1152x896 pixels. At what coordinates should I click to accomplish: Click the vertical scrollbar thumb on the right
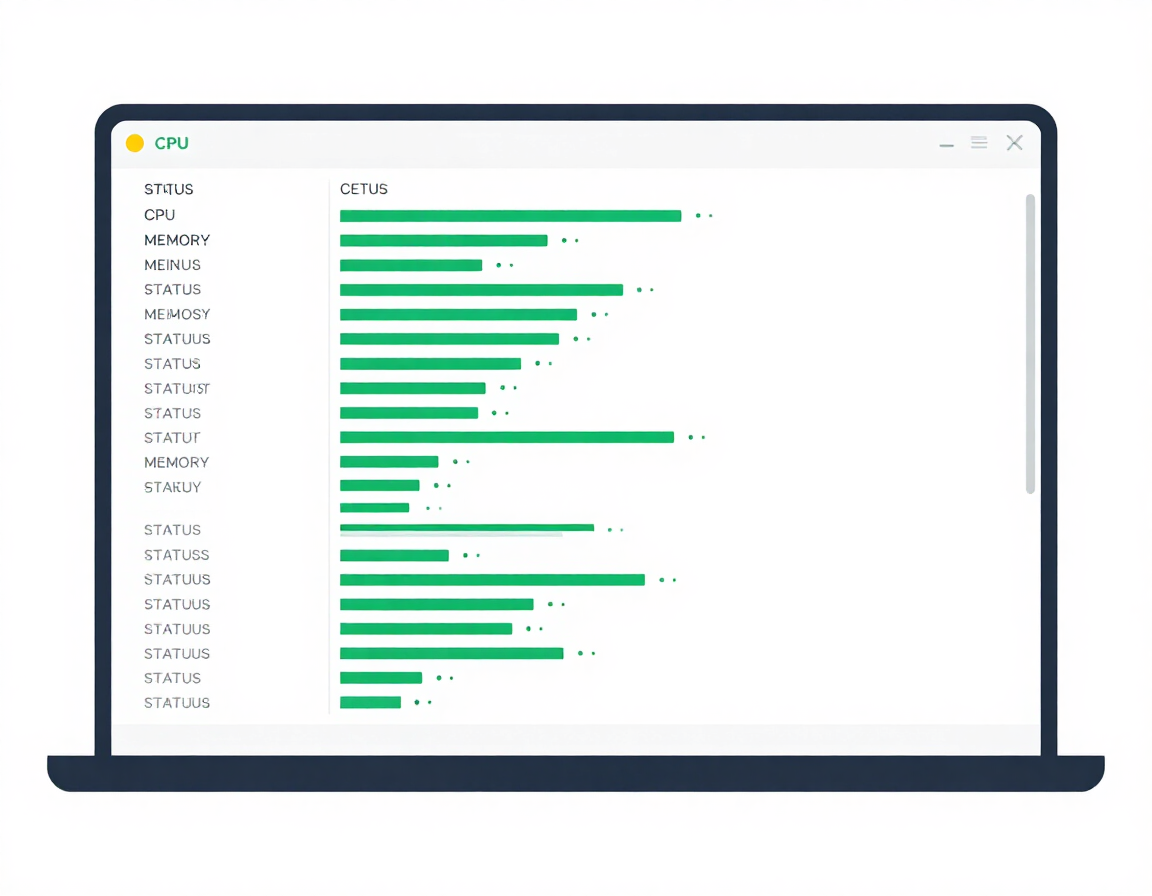pos(1030,344)
